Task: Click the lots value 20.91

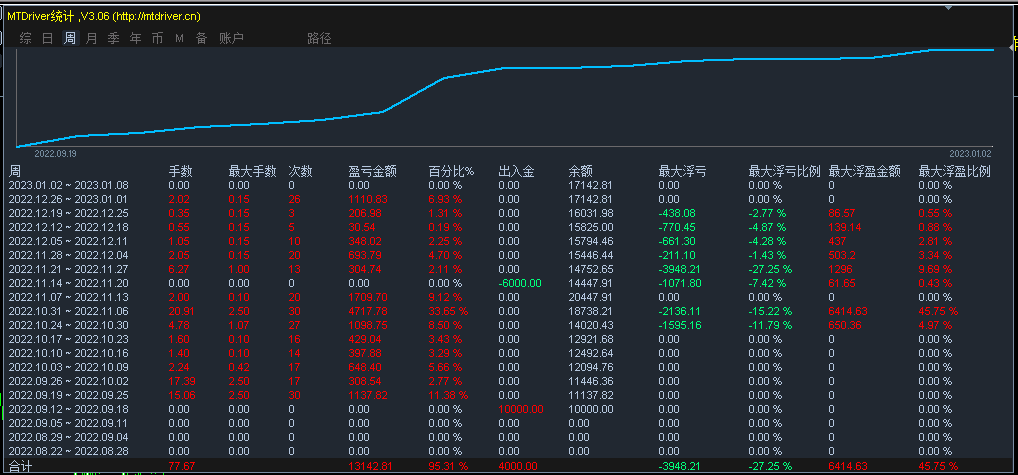Action: click(x=181, y=311)
